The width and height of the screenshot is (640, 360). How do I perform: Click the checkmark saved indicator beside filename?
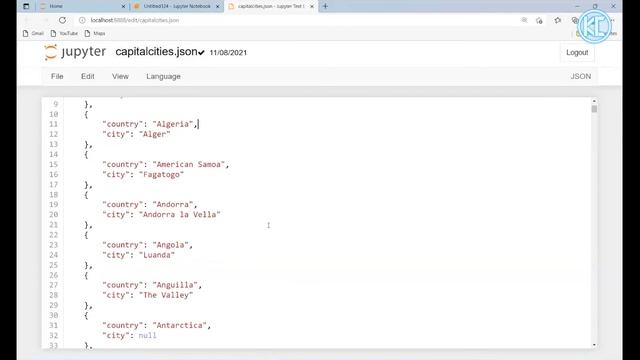[201, 53]
